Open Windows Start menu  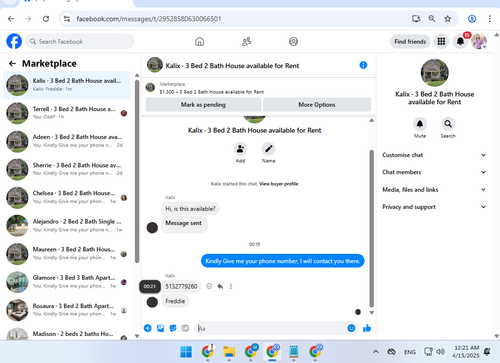[186, 352]
